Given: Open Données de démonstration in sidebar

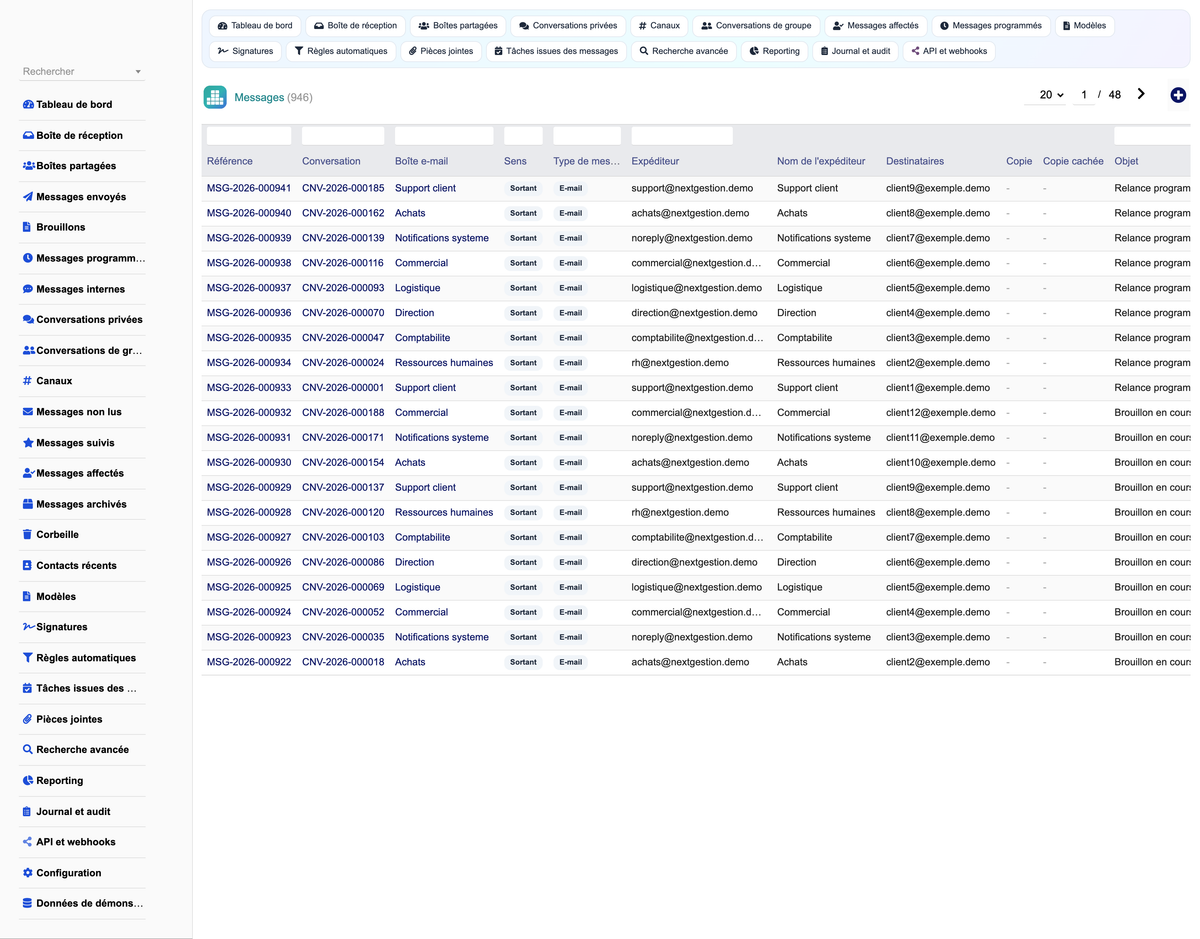Looking at the screenshot, I should 83,904.
